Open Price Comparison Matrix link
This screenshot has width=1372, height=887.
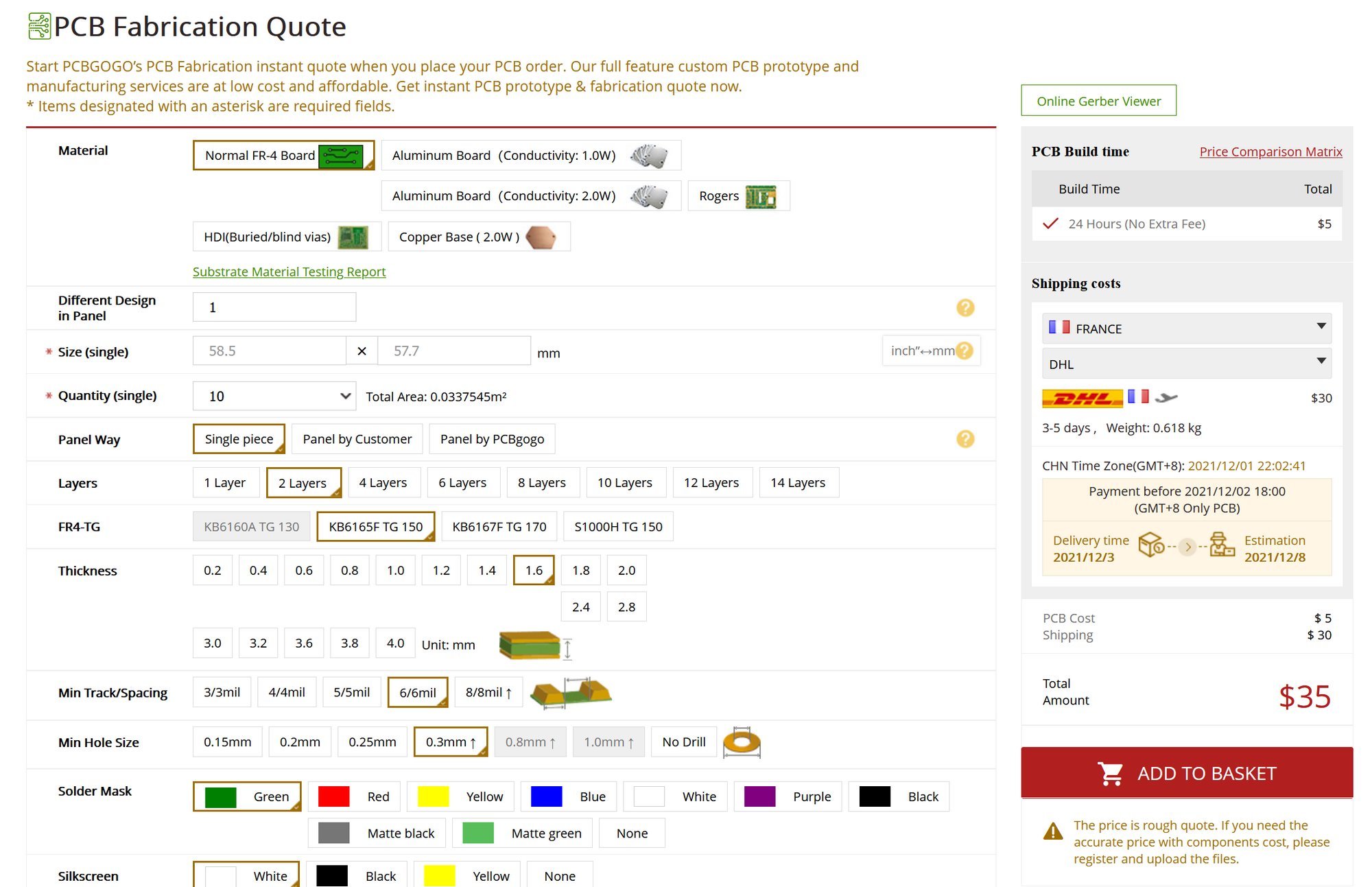point(1270,152)
